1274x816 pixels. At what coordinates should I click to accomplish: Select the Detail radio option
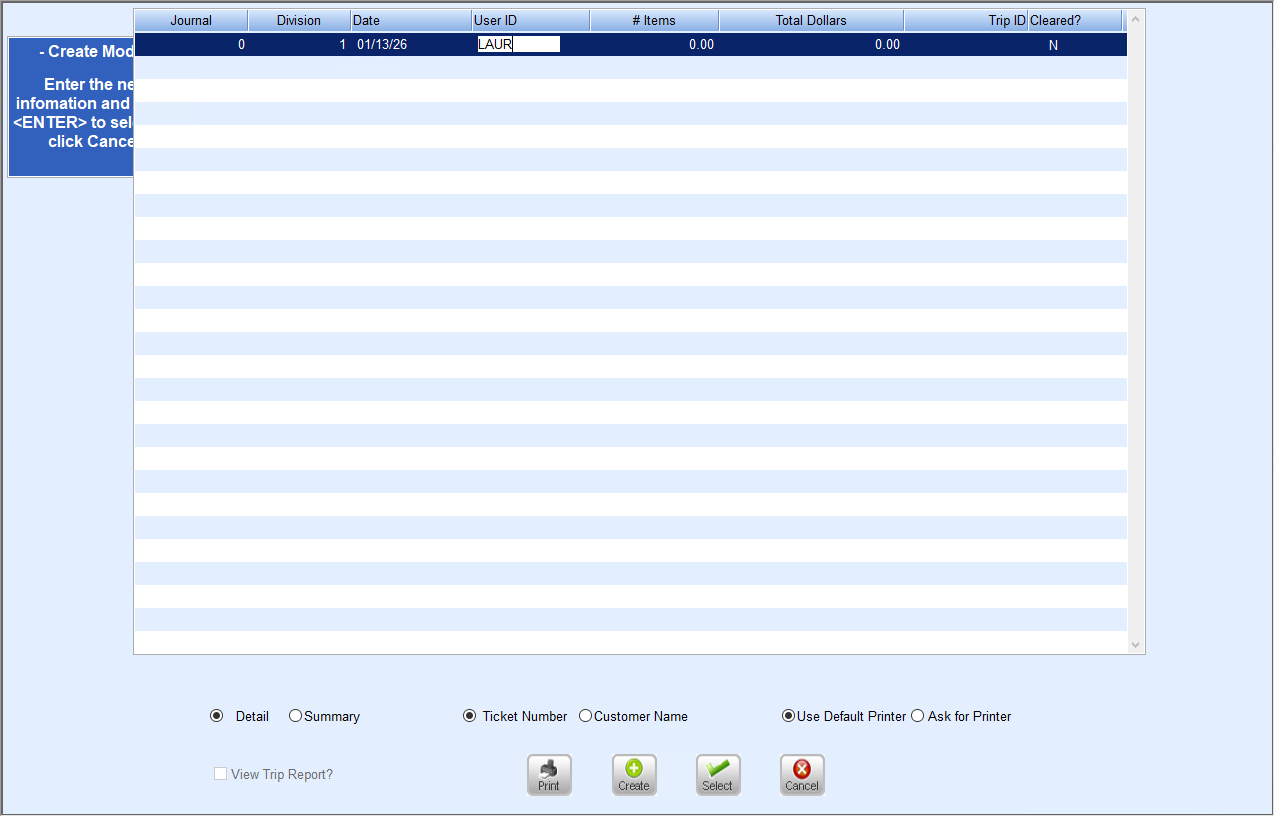(217, 716)
